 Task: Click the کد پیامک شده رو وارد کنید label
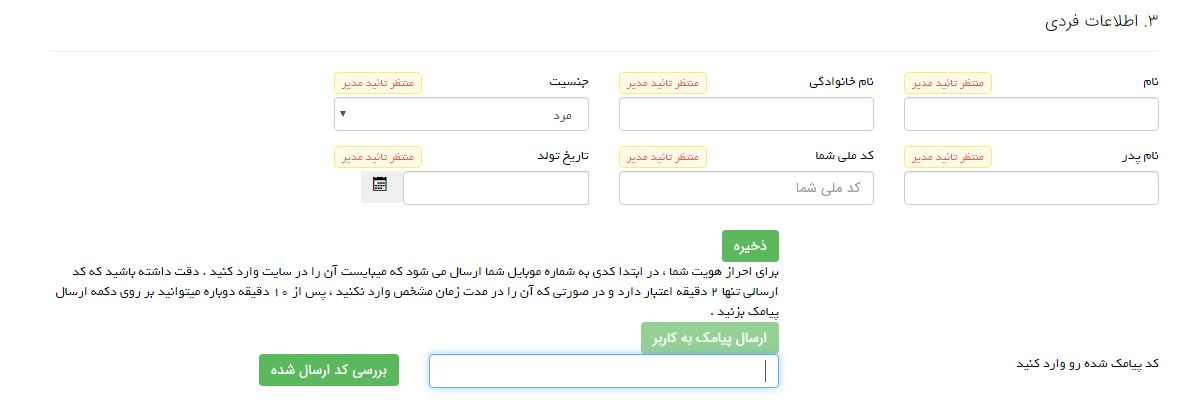pyautogui.click(x=1087, y=364)
